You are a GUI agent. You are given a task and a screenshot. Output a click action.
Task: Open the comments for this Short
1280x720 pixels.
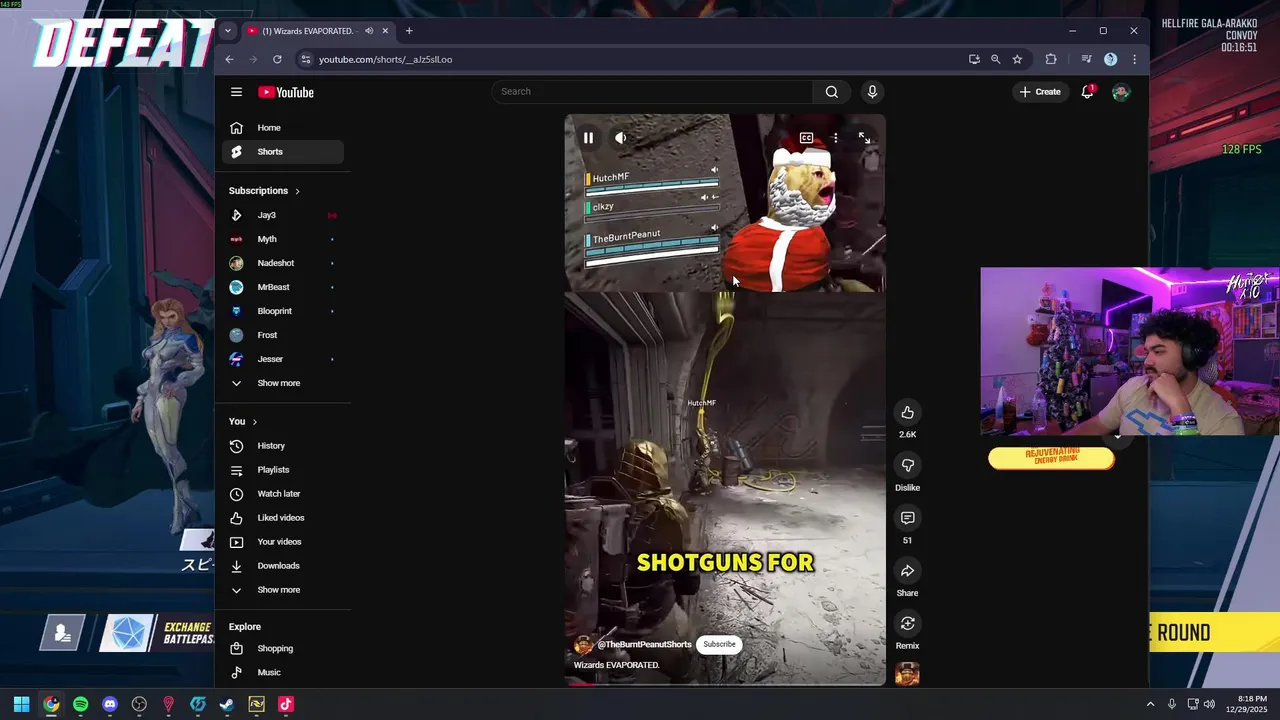point(907,518)
